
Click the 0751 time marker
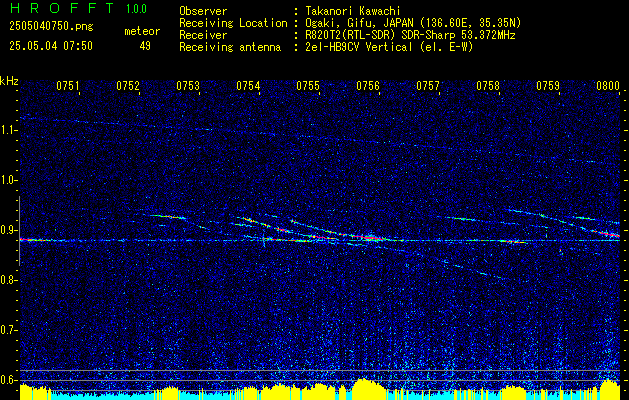(68, 86)
